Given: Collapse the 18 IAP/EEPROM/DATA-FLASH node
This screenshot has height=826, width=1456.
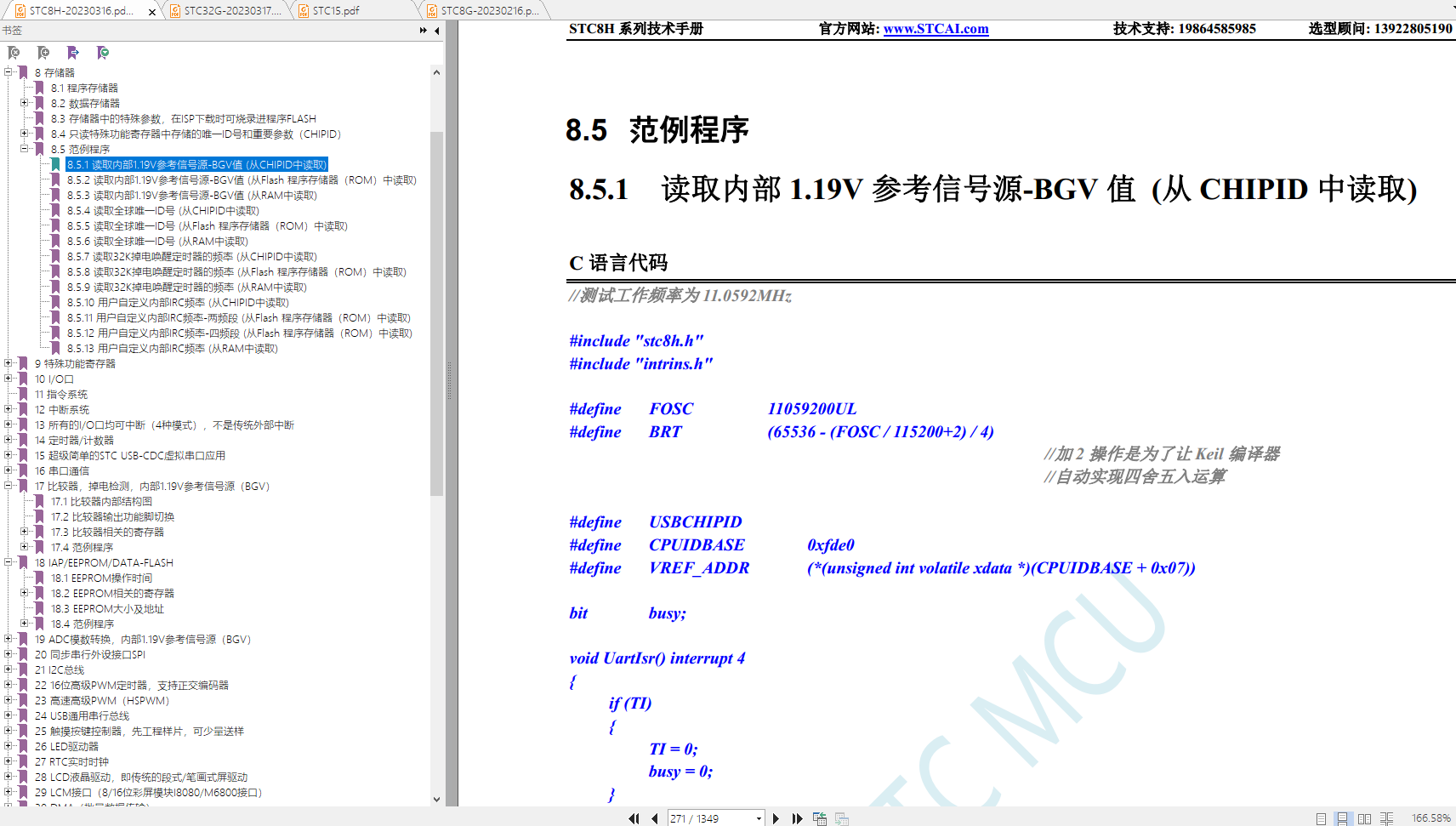Looking at the screenshot, I should 9,562.
